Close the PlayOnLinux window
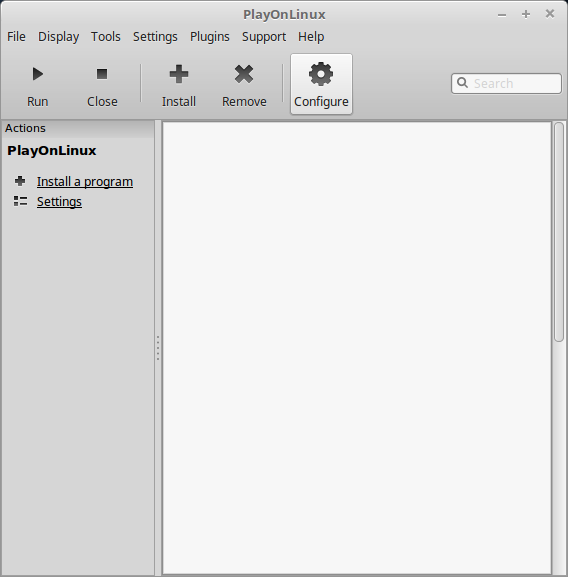 click(550, 14)
